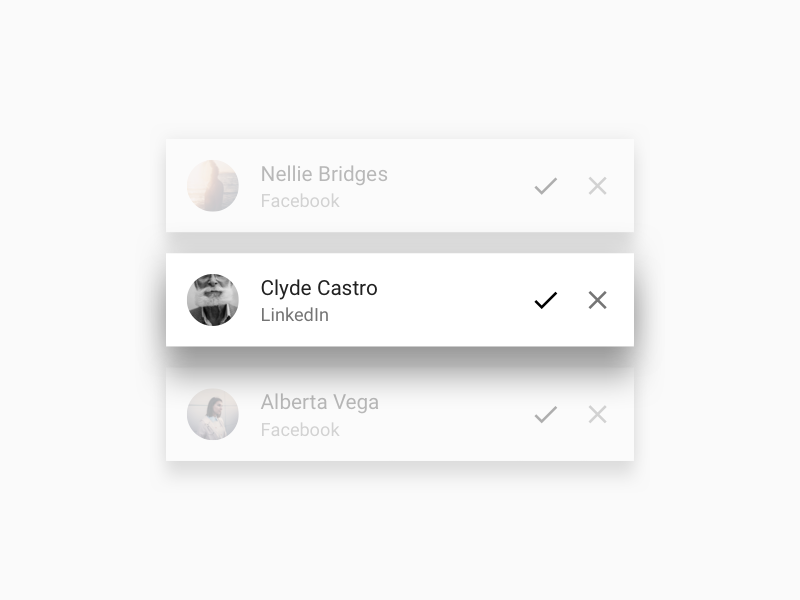
Task: Click the name Clyde Castro
Action: (x=319, y=288)
